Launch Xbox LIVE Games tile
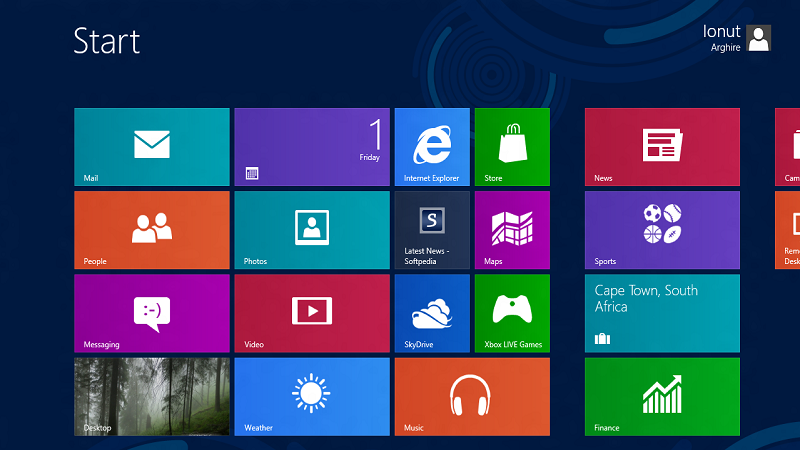 click(512, 313)
